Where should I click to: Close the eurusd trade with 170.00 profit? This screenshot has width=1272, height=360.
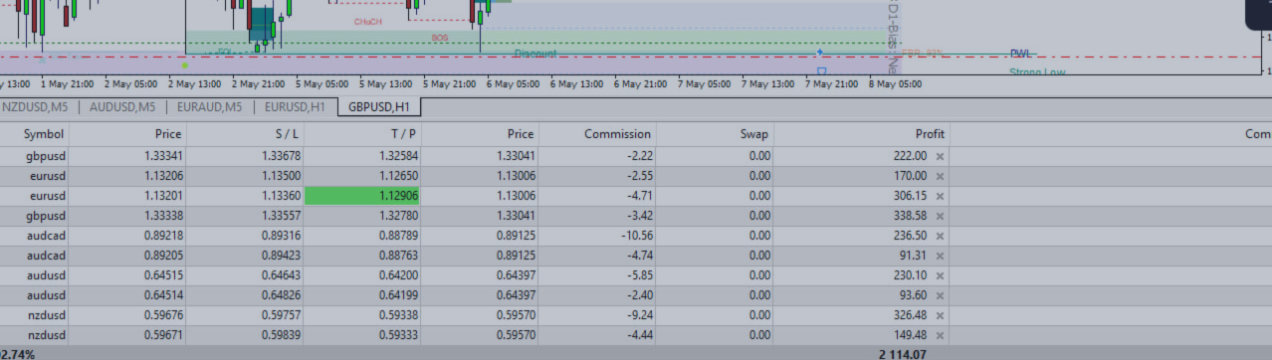click(940, 176)
